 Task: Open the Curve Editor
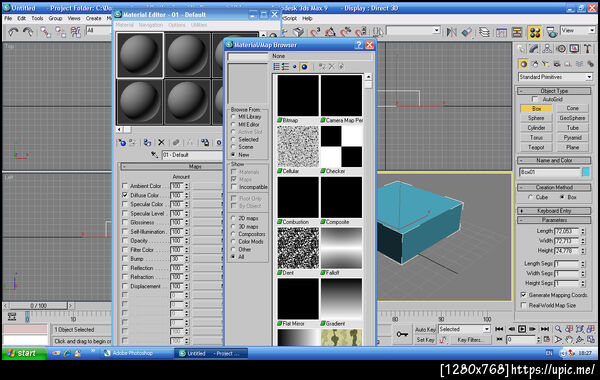tap(501, 33)
